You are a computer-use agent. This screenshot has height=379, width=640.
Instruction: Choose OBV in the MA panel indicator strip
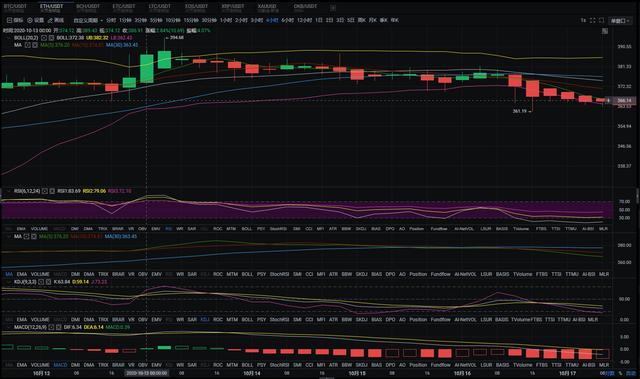142,274
